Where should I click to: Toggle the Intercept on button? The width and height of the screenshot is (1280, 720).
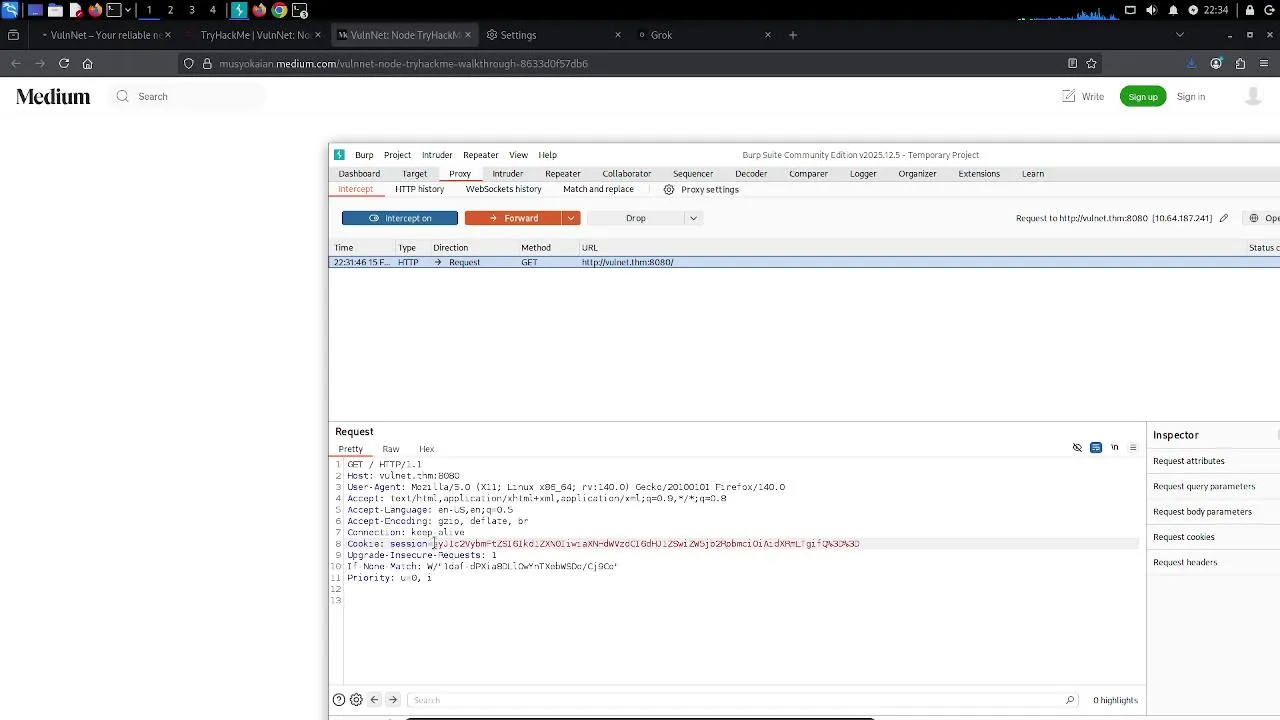tap(400, 218)
